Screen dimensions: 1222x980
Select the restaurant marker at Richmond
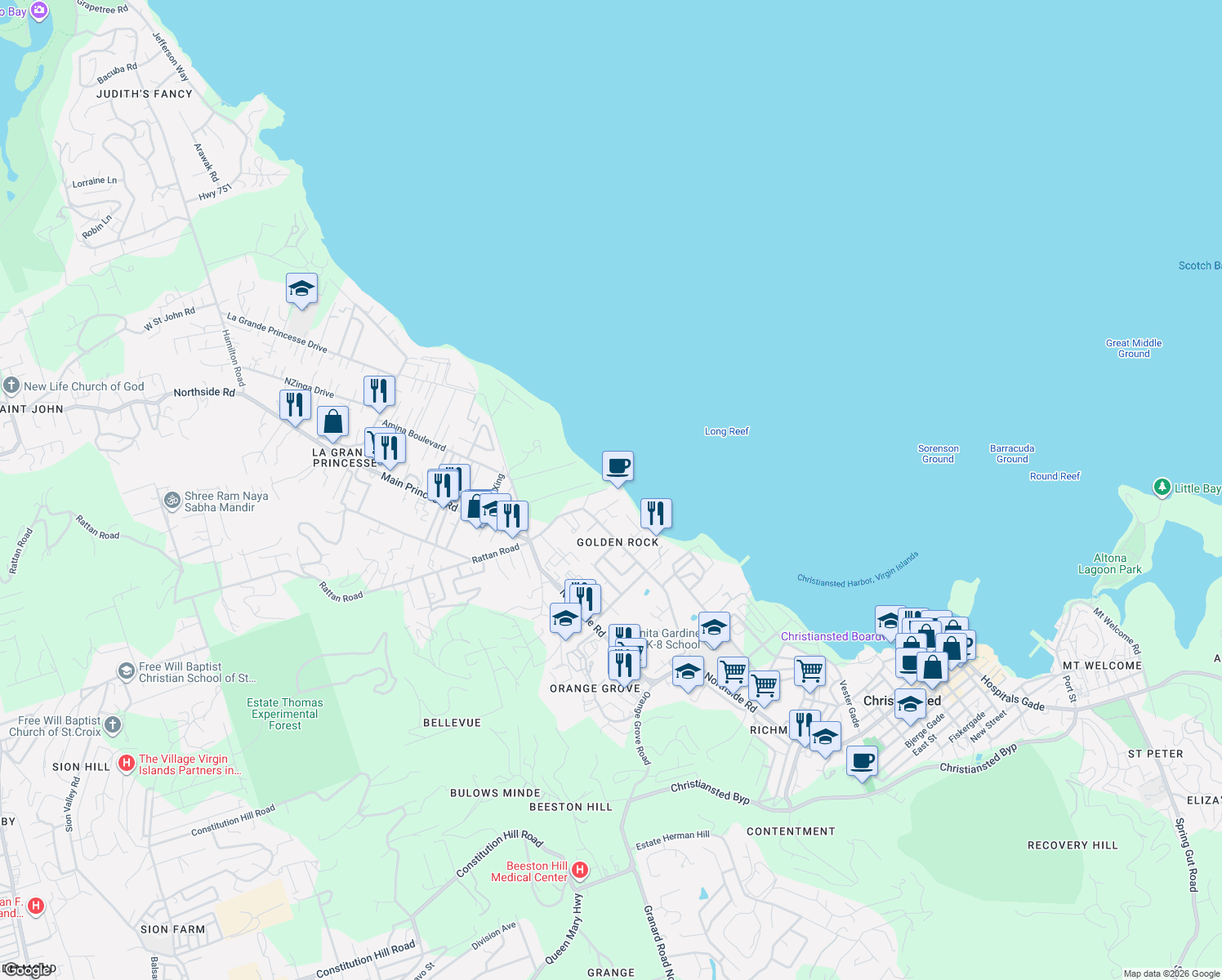coord(805,725)
